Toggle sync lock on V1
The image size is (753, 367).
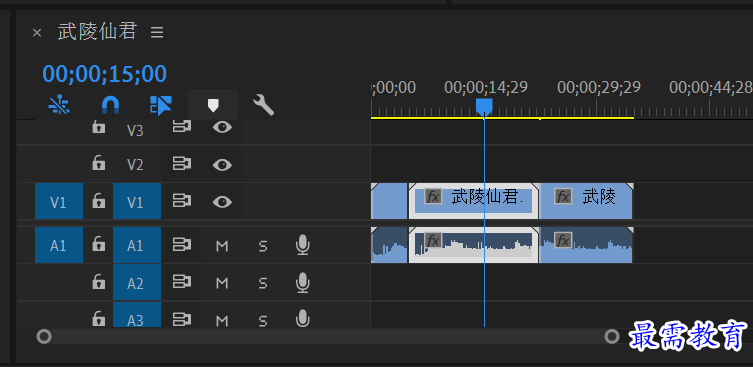[x=182, y=201]
